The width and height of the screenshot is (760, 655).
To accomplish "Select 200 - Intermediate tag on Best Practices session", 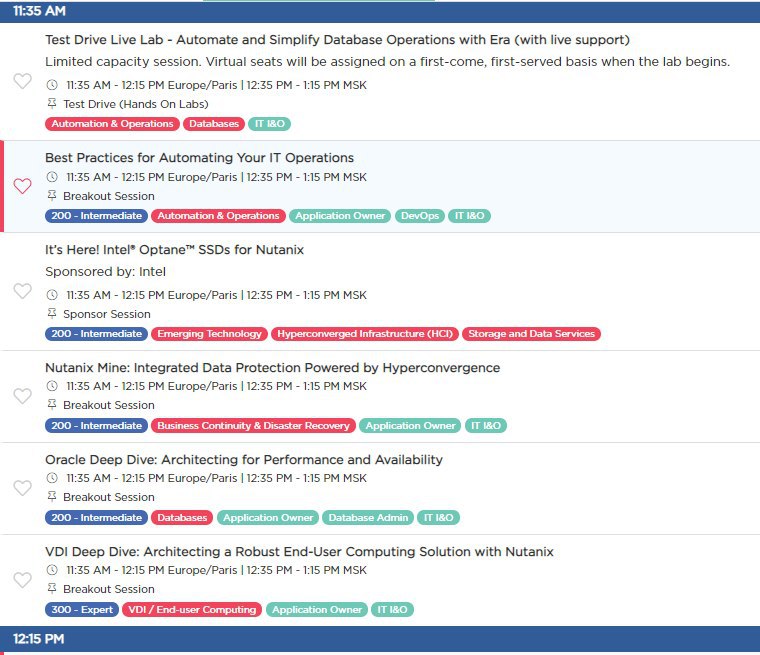I will [x=96, y=216].
